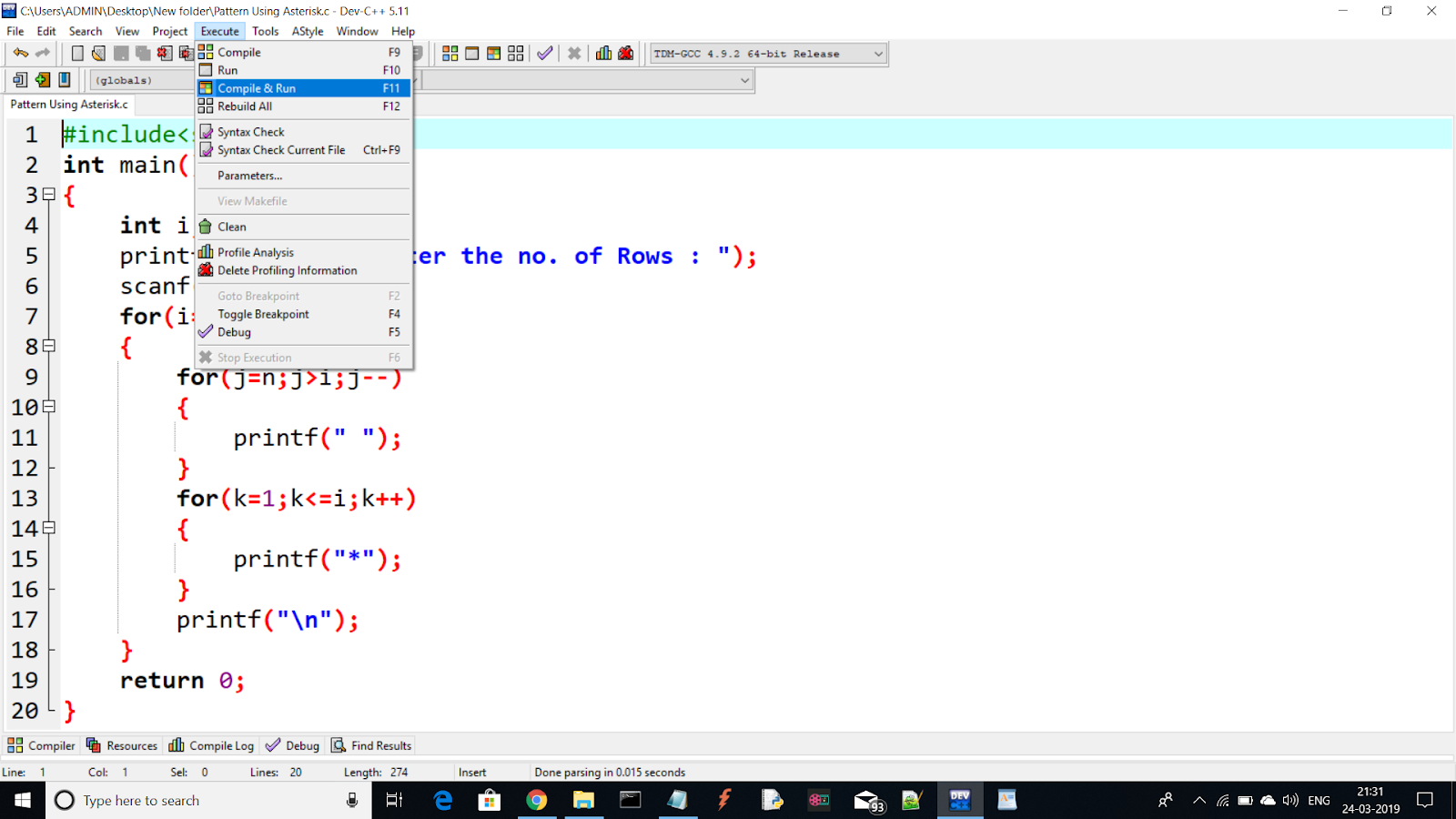Image resolution: width=1456 pixels, height=819 pixels.
Task: Open the View menu
Action: [127, 31]
